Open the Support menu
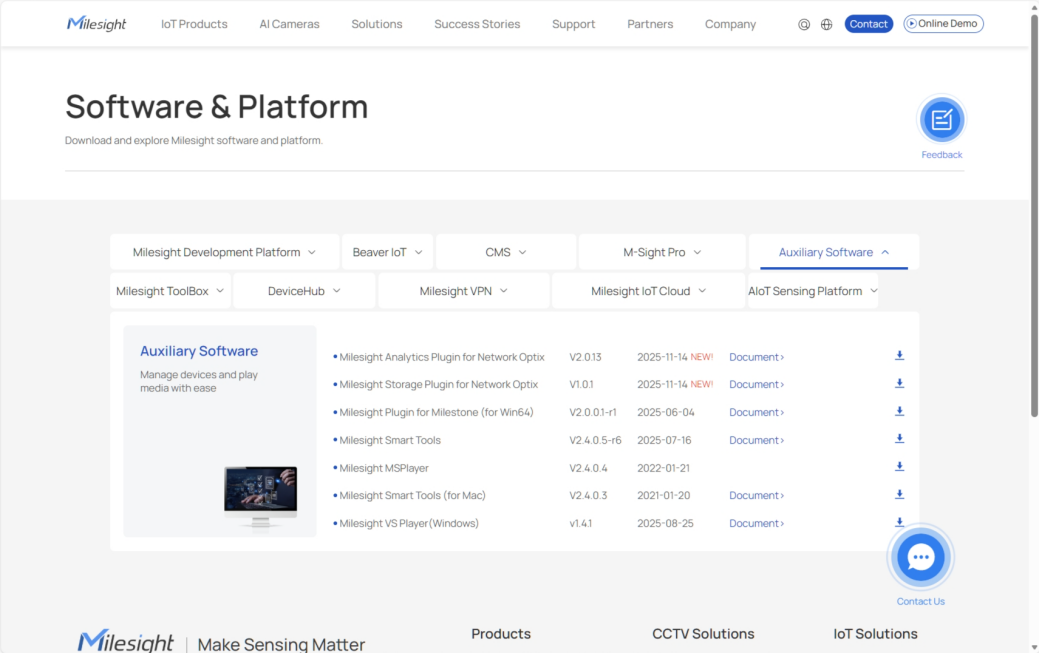1039x653 pixels. [x=573, y=24]
